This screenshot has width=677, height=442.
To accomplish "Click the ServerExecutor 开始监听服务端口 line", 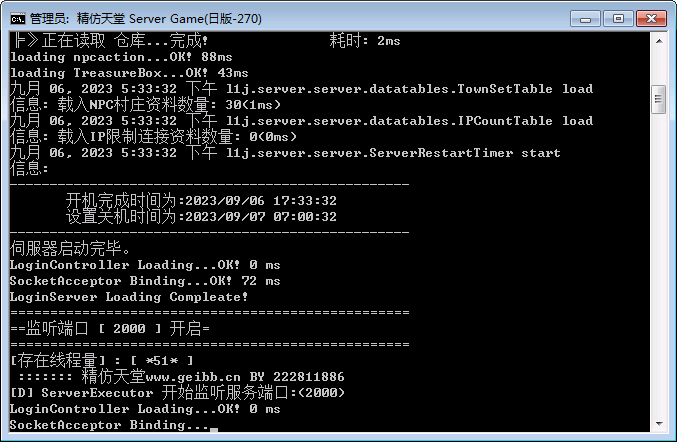I will coord(177,392).
